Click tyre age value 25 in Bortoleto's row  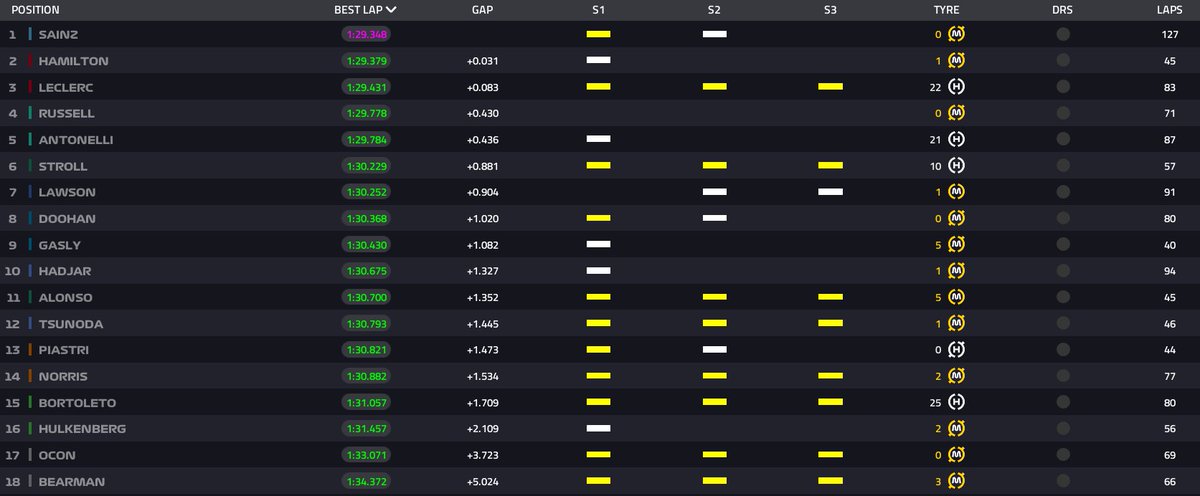pos(936,402)
